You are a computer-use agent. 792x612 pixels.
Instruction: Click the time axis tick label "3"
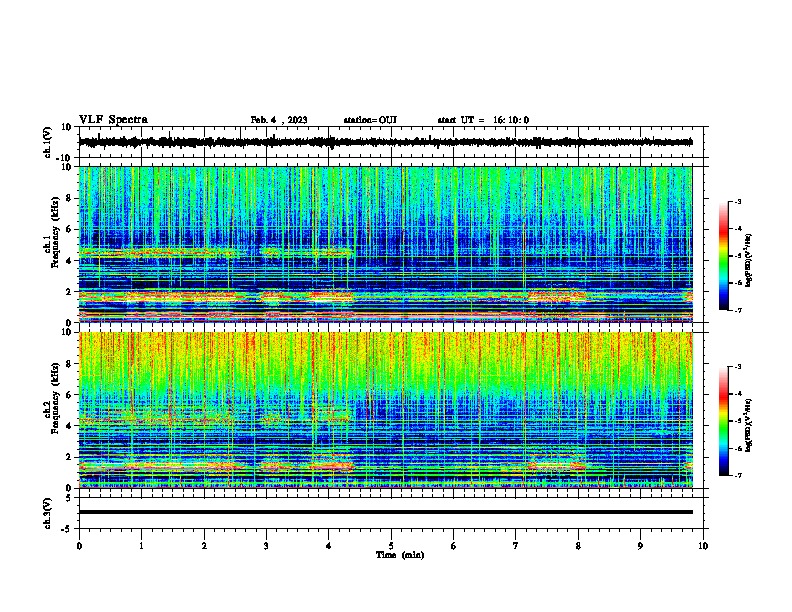266,546
